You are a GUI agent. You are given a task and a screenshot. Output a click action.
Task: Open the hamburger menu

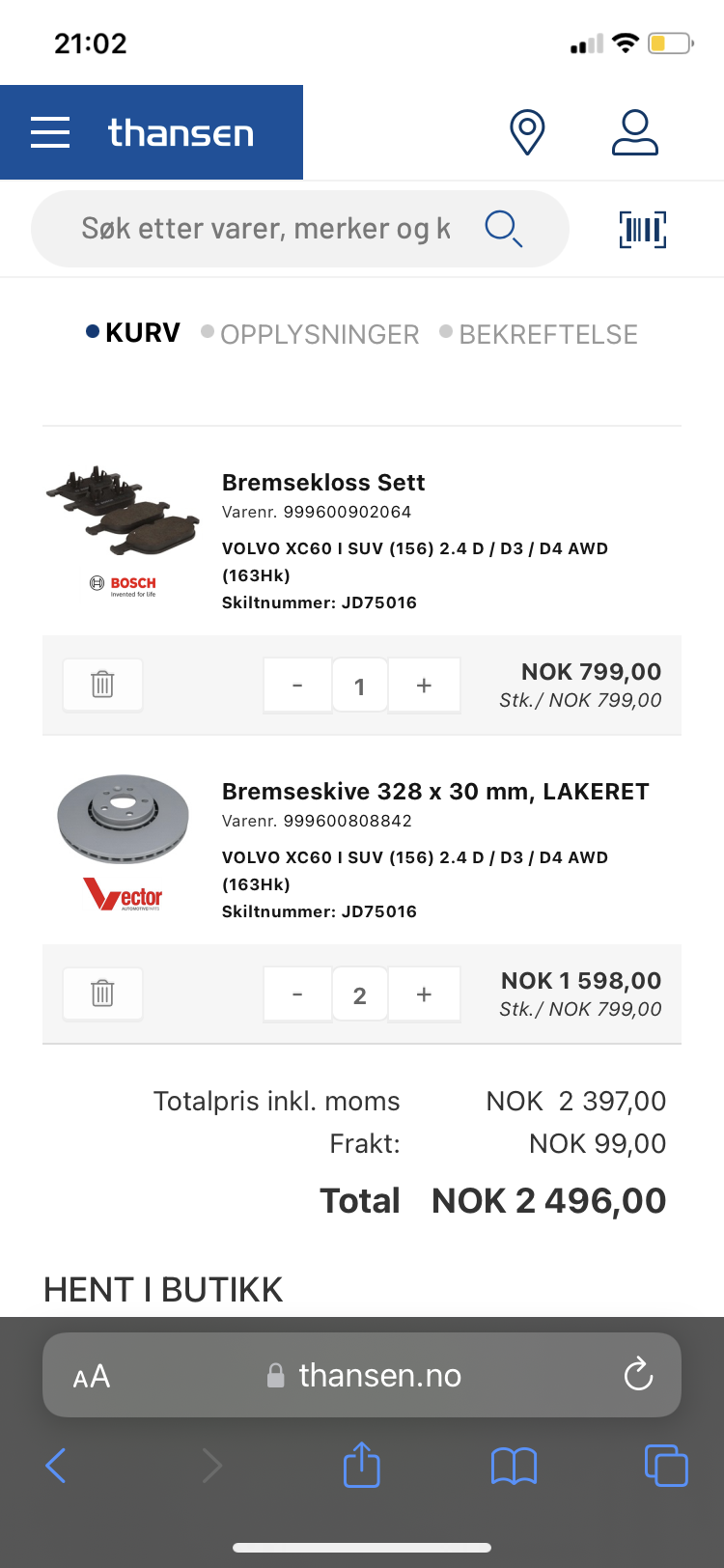[50, 132]
